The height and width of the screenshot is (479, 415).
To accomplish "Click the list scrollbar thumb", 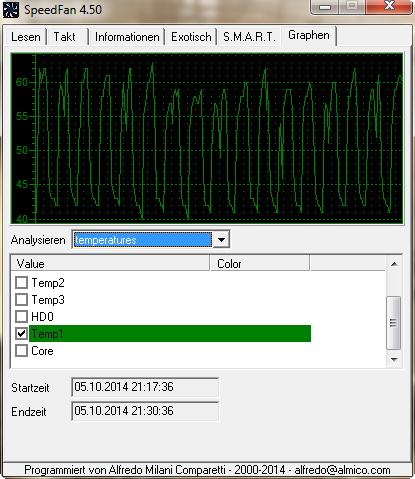I will pyautogui.click(x=394, y=323).
